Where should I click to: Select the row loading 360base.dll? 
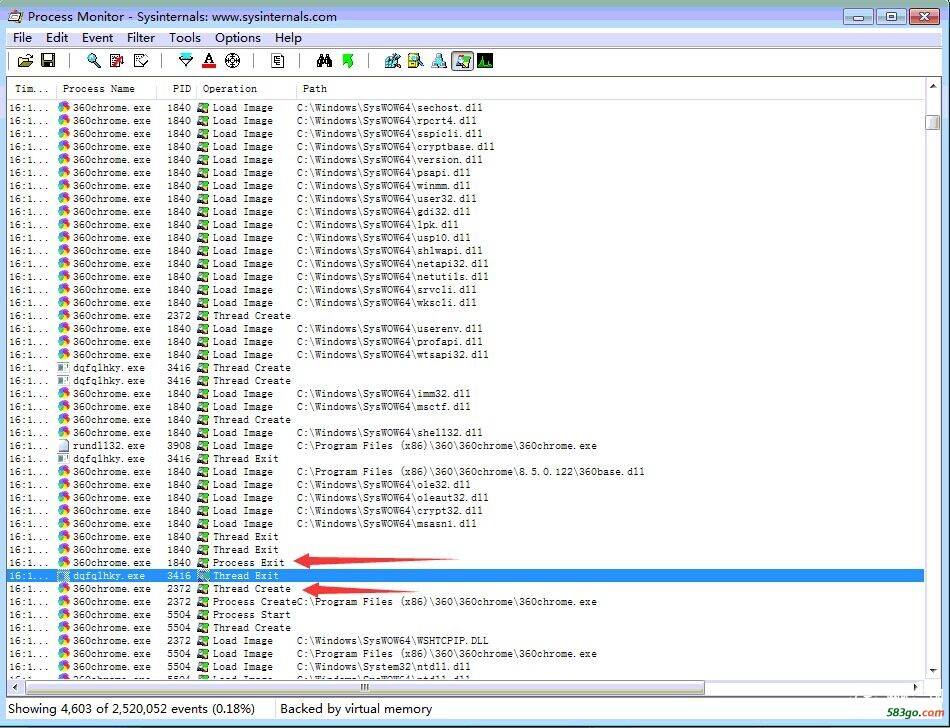[465, 472]
